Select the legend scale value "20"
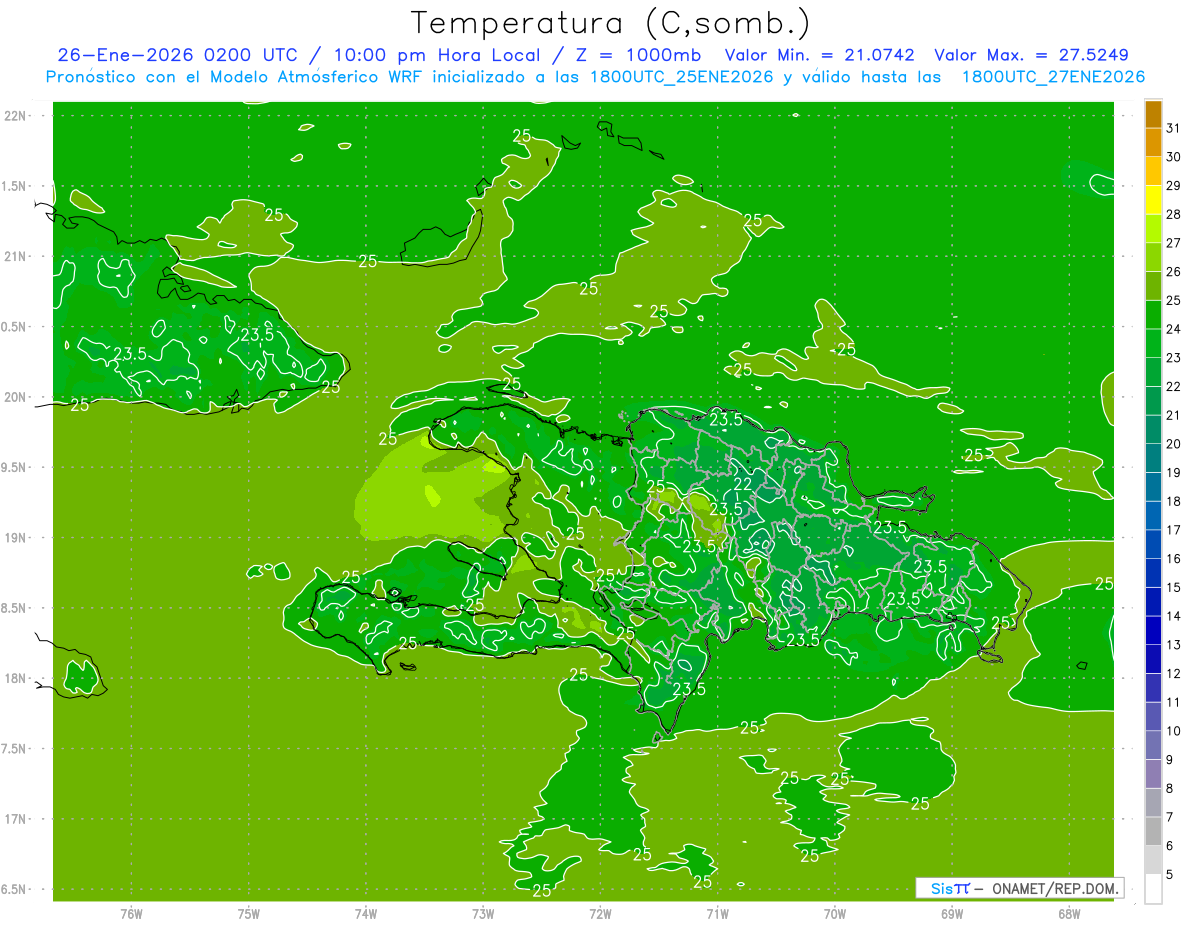Screen dimensions: 1200x927 point(1174,444)
